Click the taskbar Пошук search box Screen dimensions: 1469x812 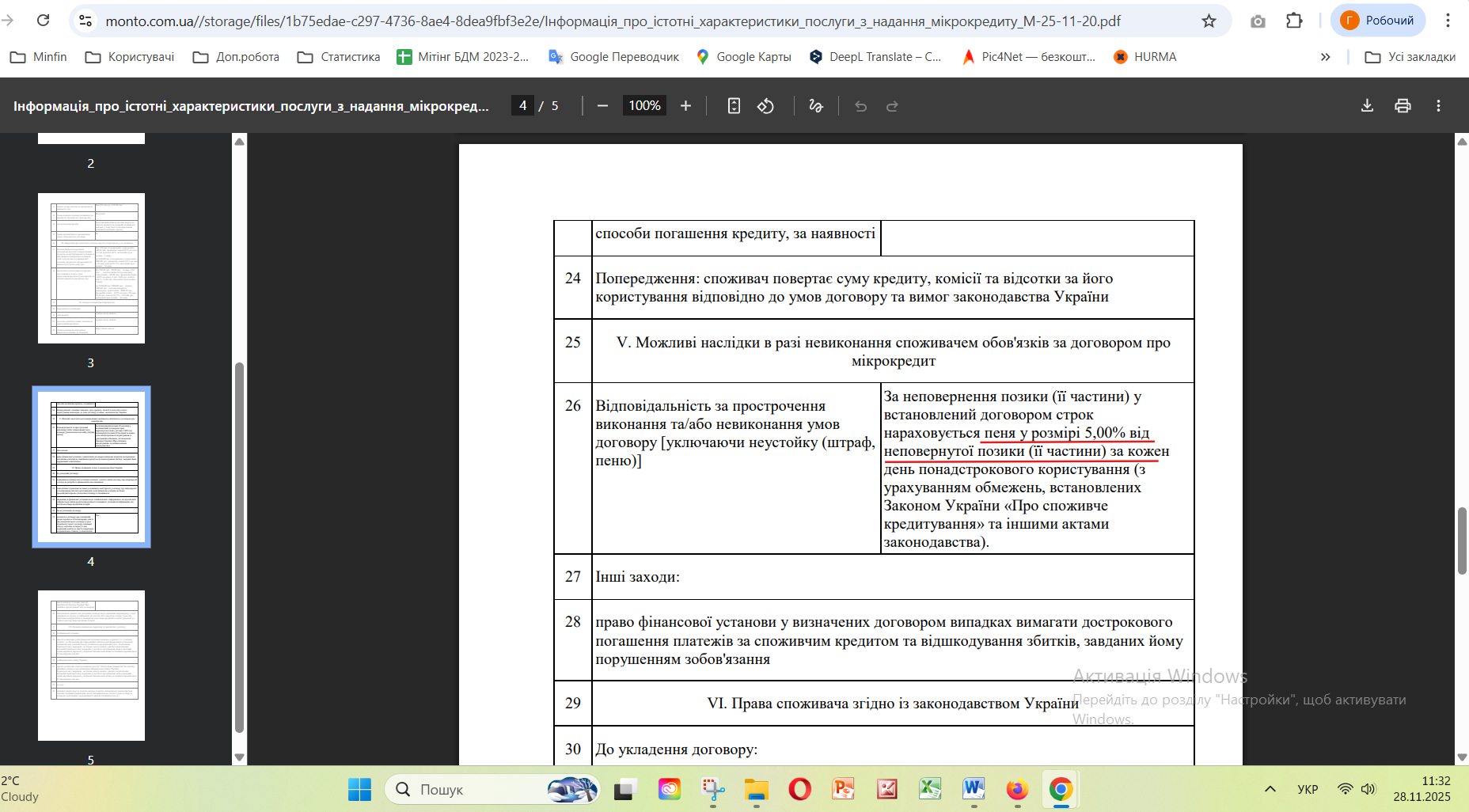(x=492, y=789)
